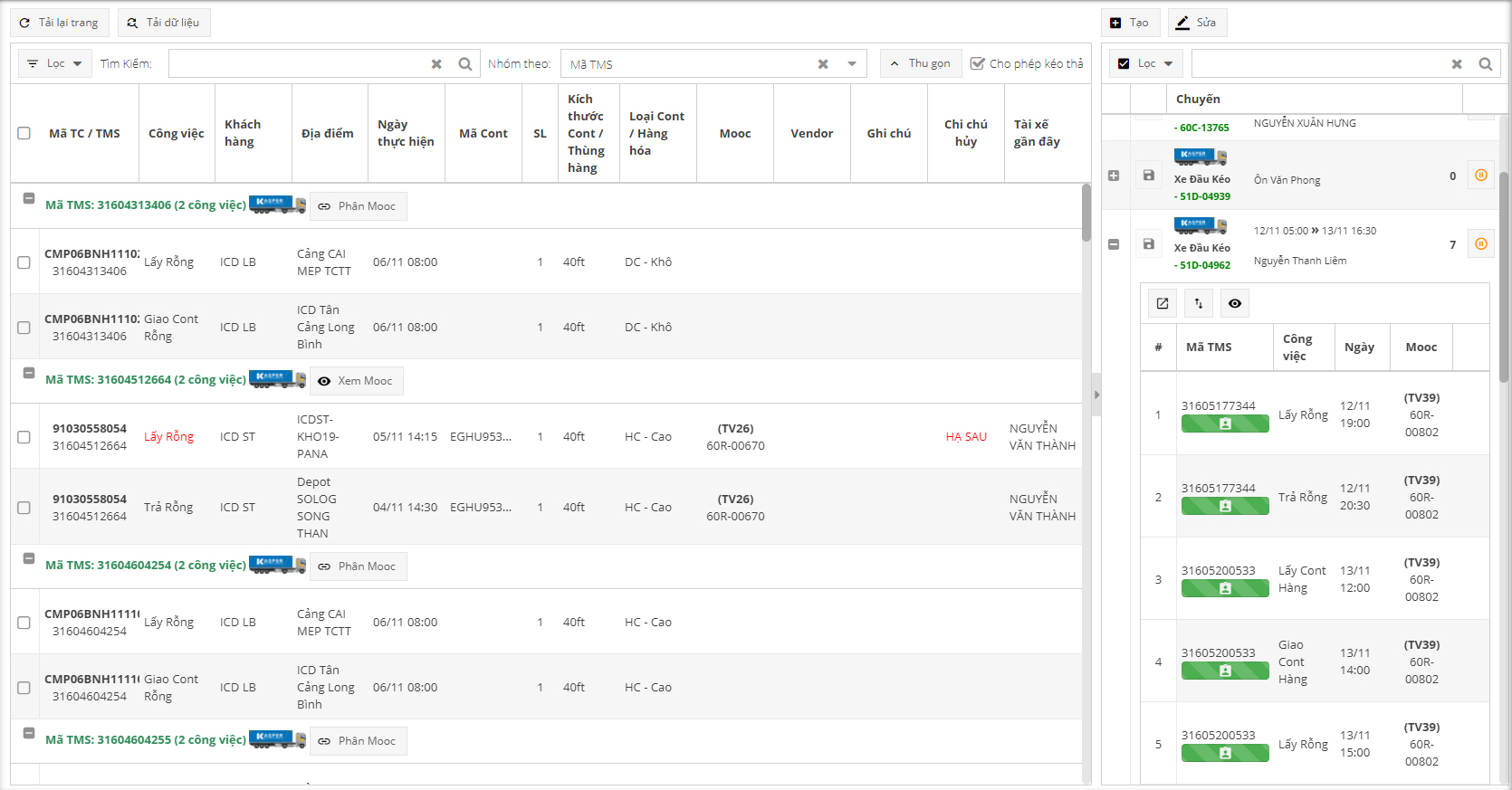Click the open-in-new-window icon in trip details
Image resolution: width=1512 pixels, height=790 pixels.
click(1163, 303)
